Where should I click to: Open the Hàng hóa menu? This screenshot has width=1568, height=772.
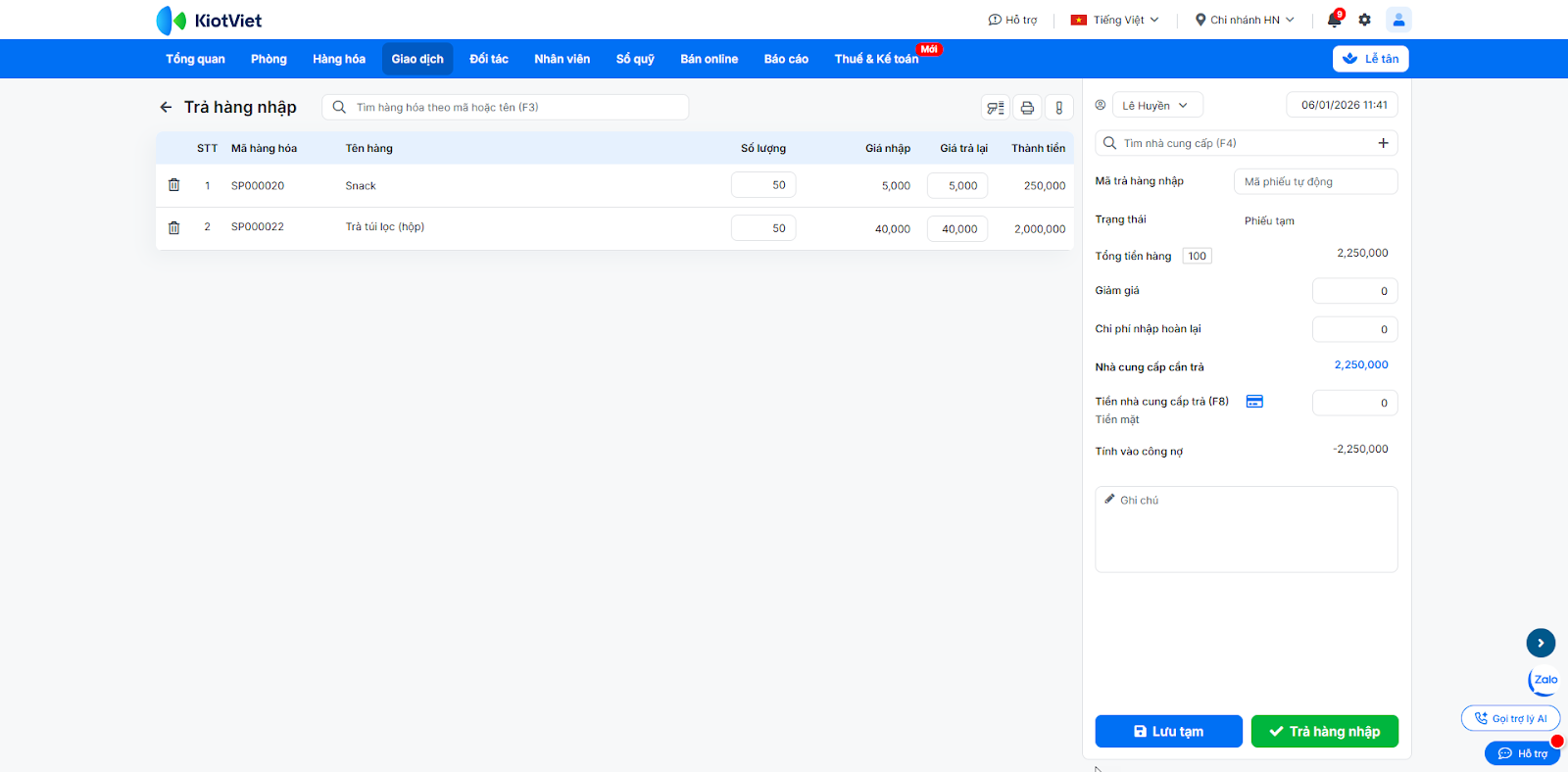[x=339, y=59]
